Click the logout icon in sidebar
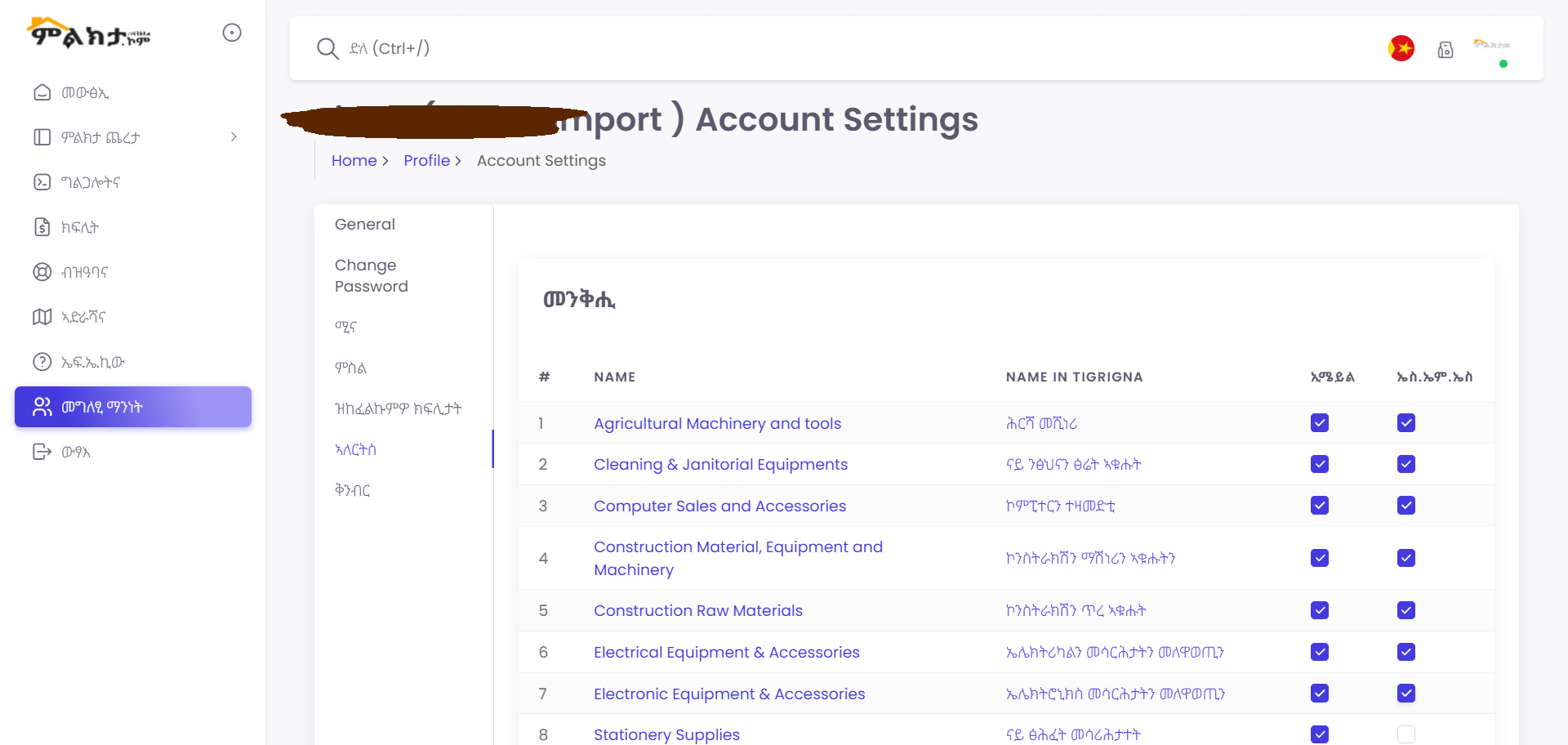This screenshot has height=745, width=1568. click(42, 452)
